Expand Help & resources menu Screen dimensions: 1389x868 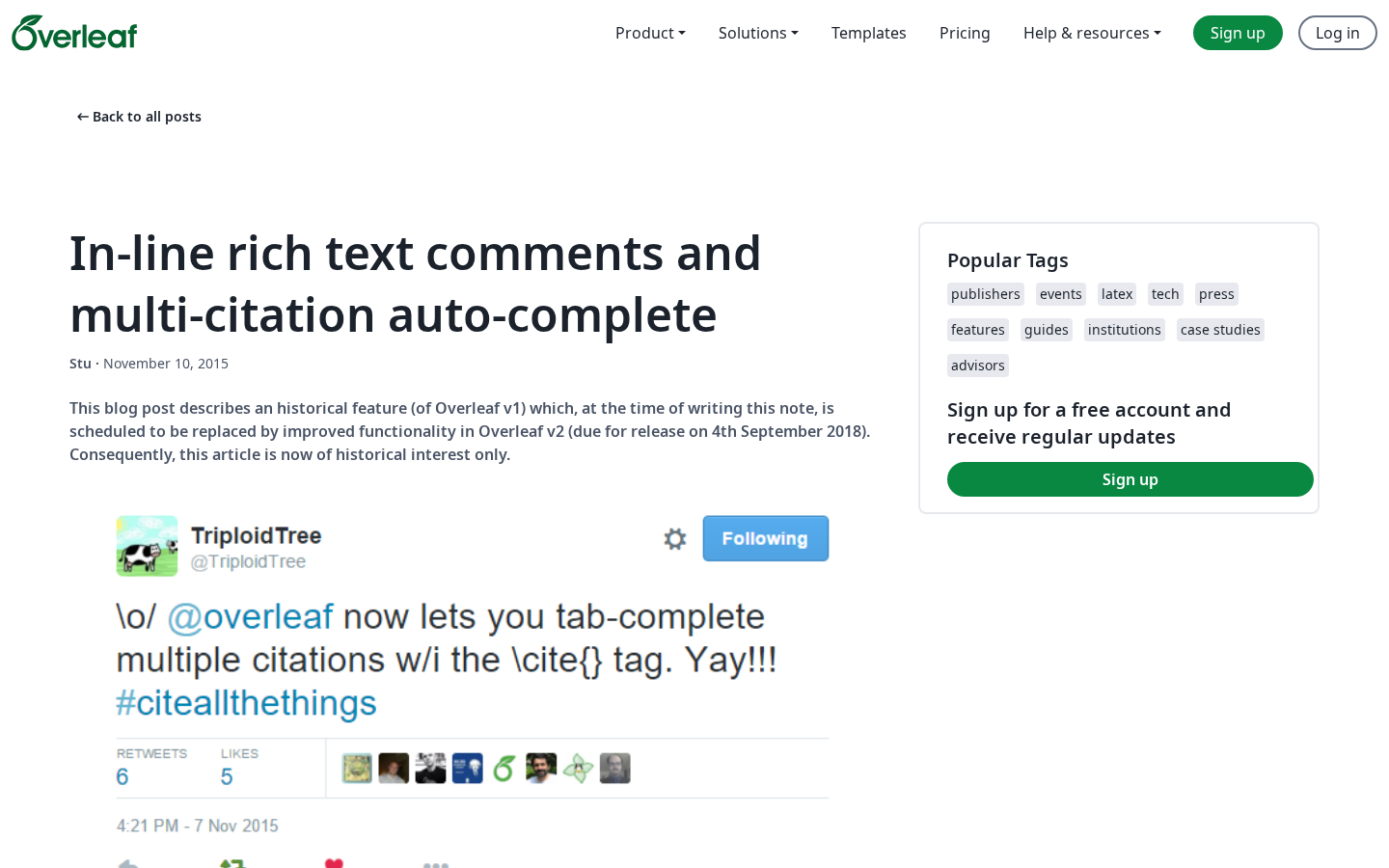pyautogui.click(x=1092, y=33)
